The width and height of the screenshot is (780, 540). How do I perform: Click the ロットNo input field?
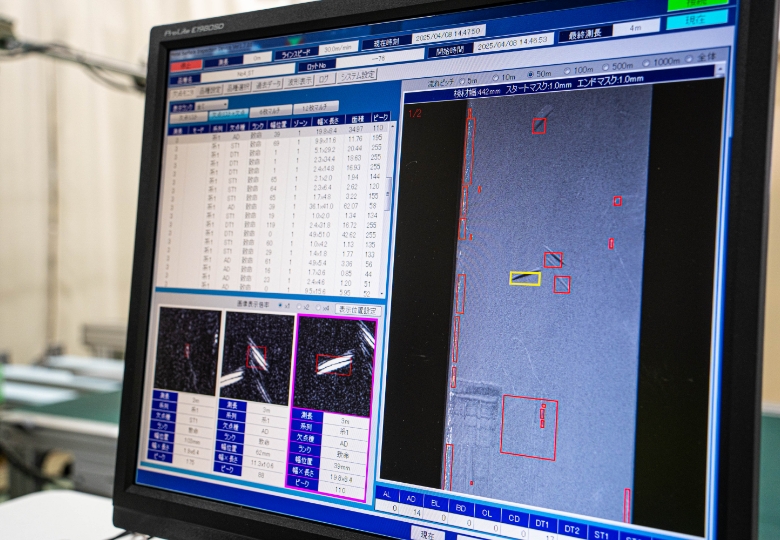coord(380,60)
